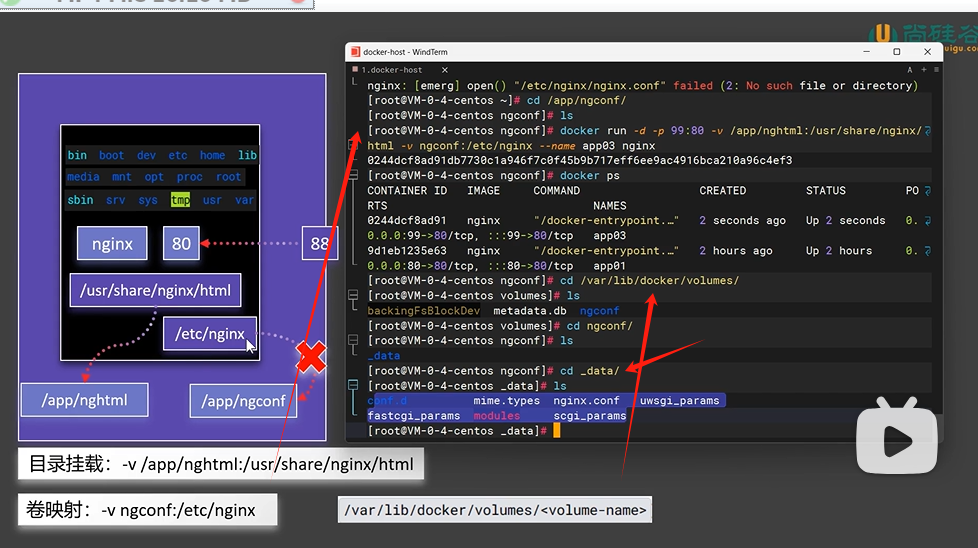This screenshot has height=548, width=978.
Task: Click 'app01' container name in docker ps
Action: coord(609,266)
